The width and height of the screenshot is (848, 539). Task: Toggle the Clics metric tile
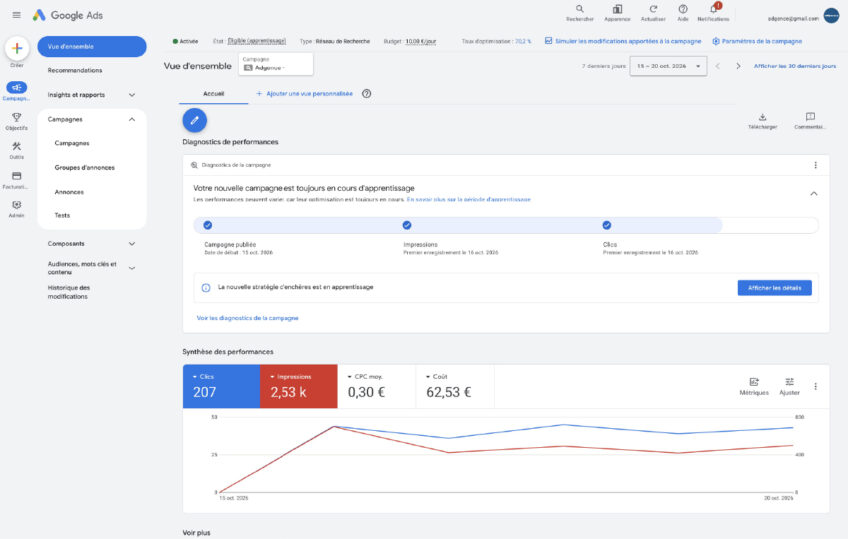[x=221, y=387]
